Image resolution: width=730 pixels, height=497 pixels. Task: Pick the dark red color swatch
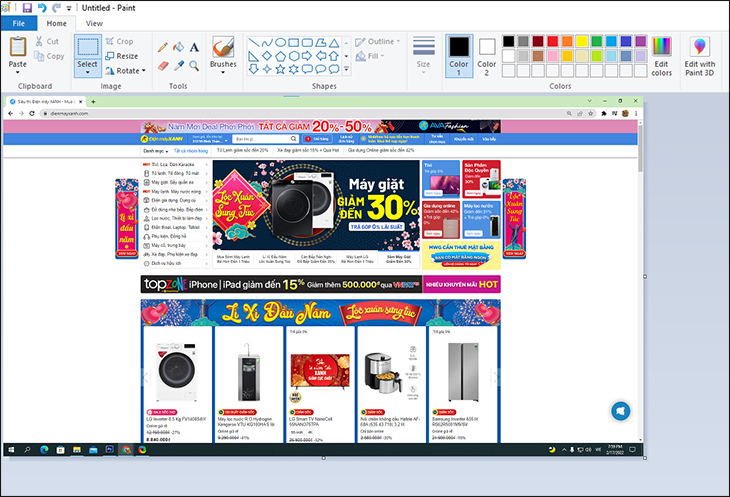tap(538, 41)
